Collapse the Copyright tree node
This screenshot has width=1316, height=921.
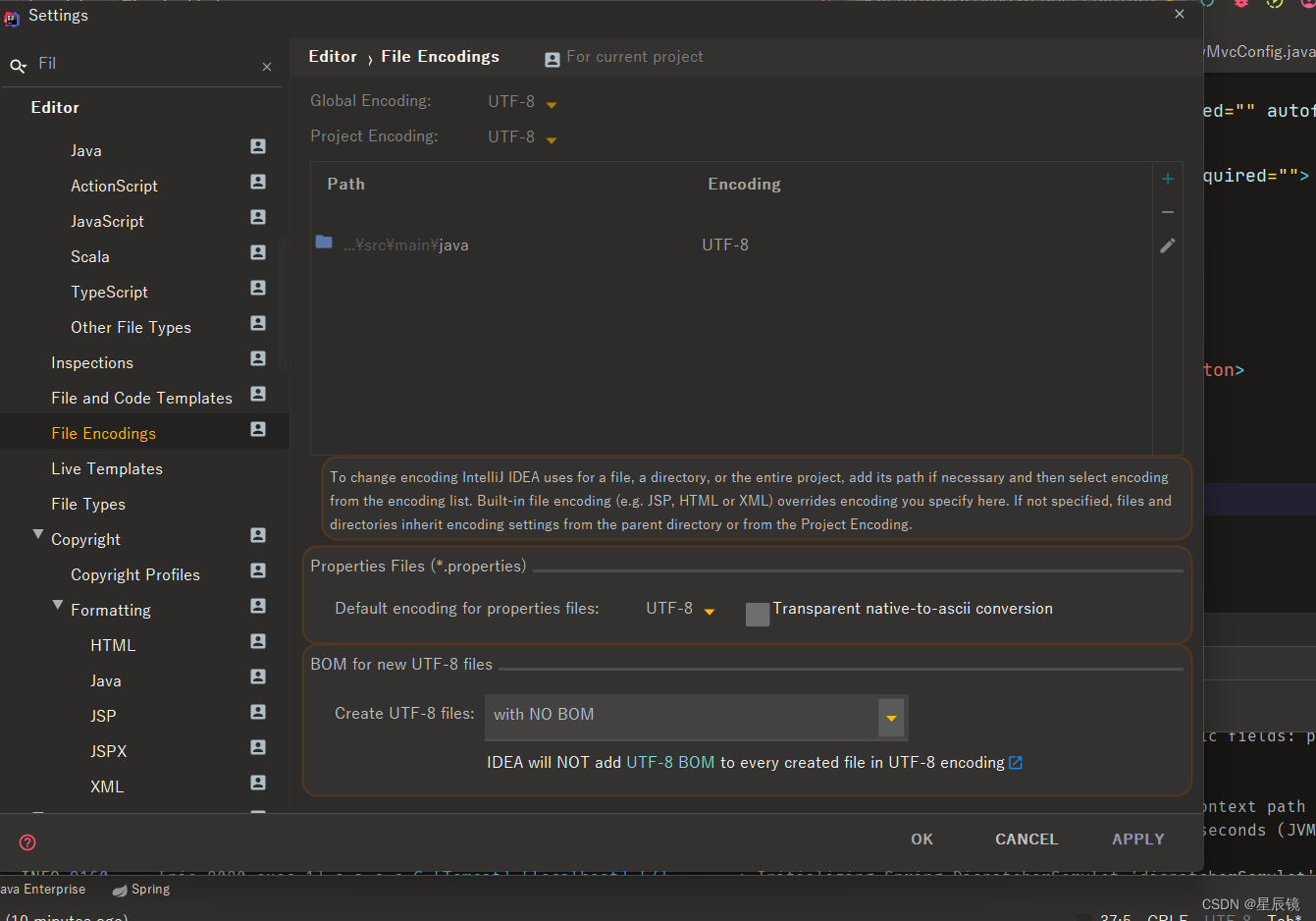tap(38, 535)
